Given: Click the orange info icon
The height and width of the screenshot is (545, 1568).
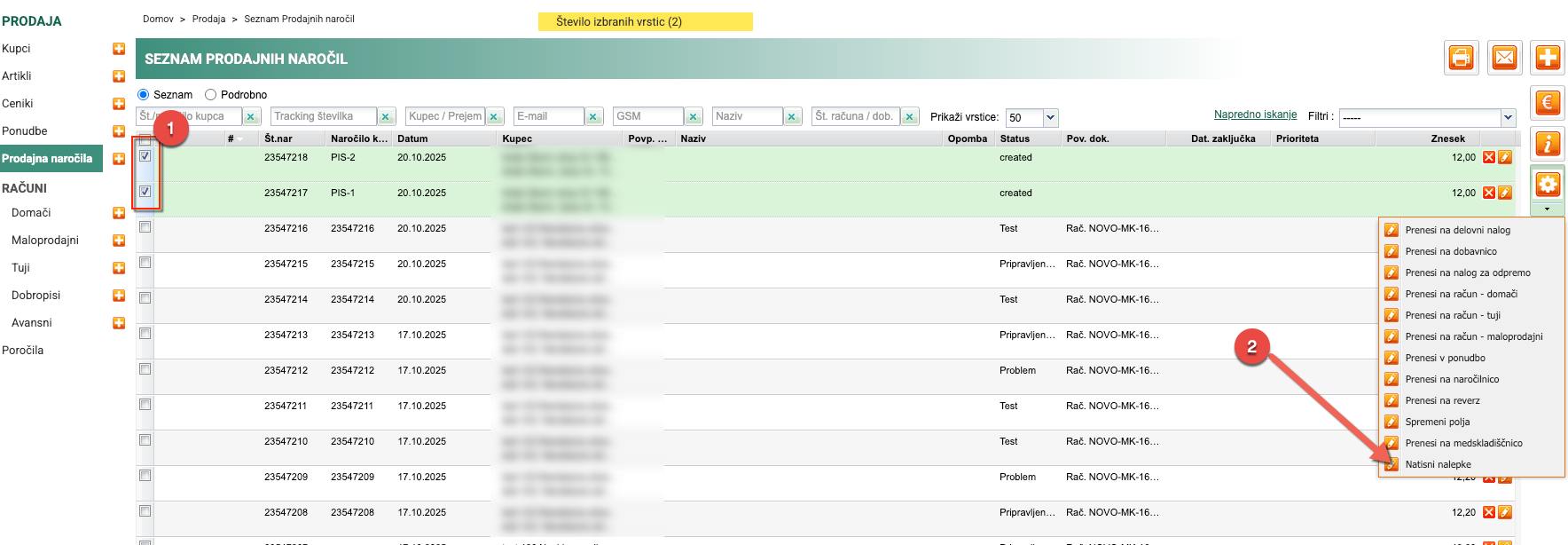Looking at the screenshot, I should 1548,143.
